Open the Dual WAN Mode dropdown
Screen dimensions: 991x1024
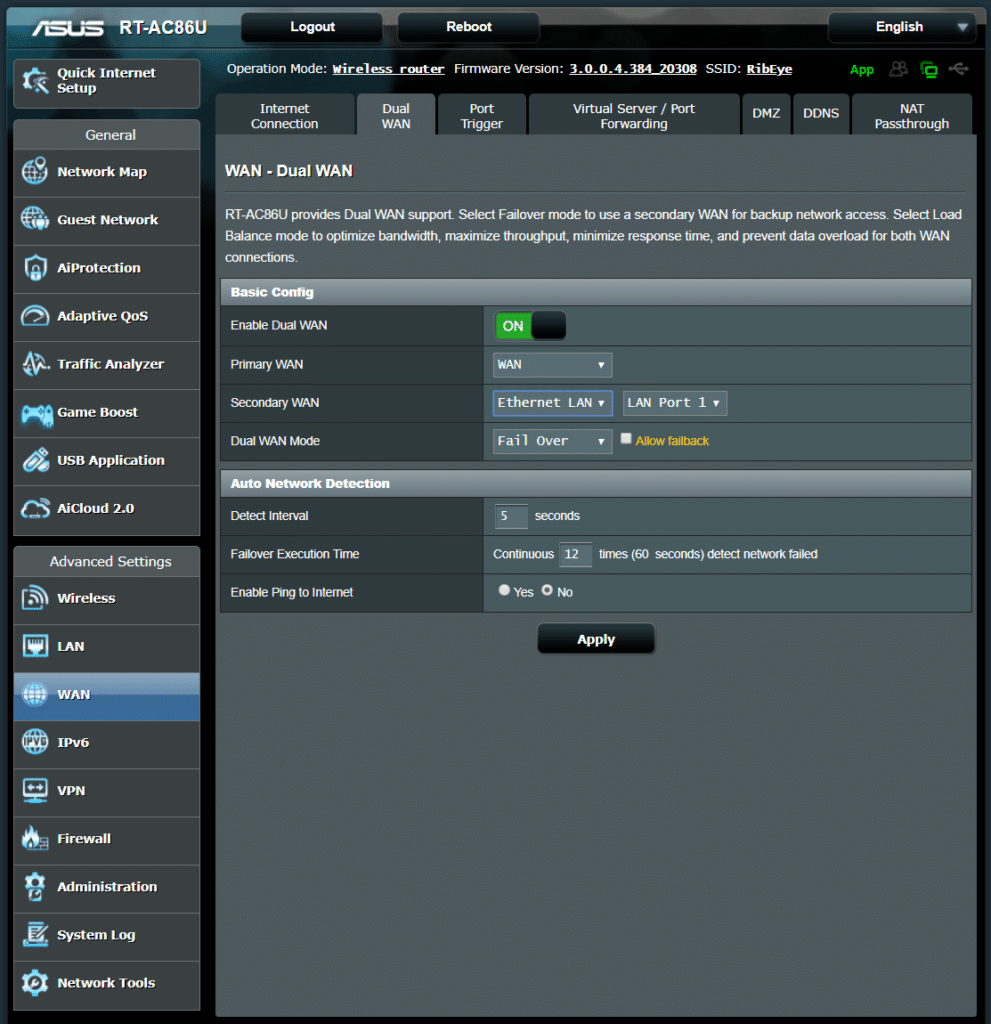[552, 441]
